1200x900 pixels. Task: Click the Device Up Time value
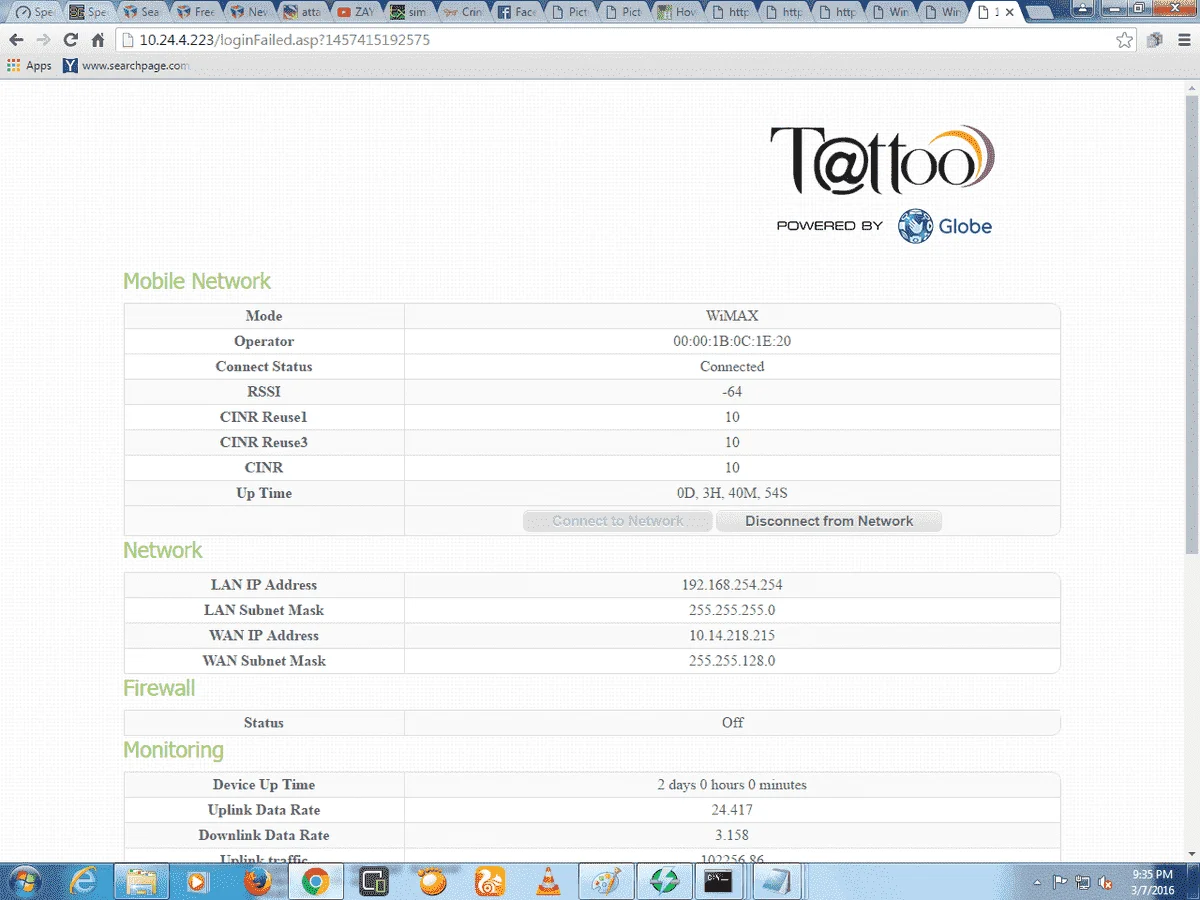coord(732,785)
